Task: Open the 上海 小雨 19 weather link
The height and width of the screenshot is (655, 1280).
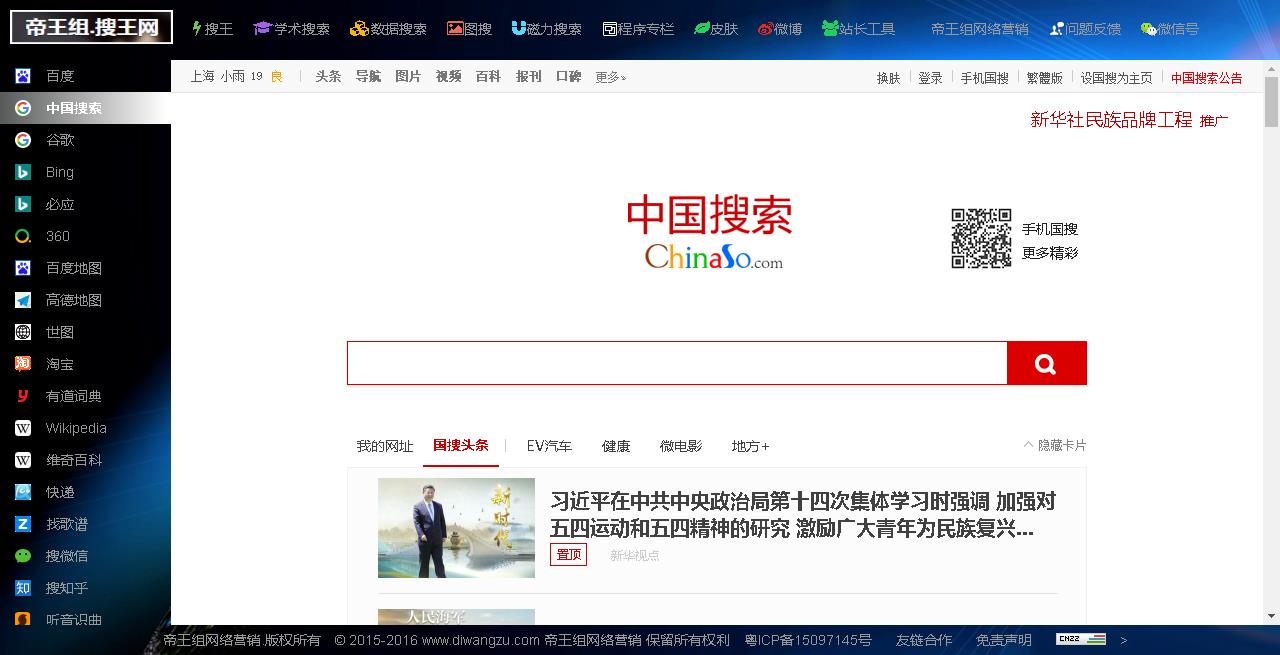Action: coord(237,76)
